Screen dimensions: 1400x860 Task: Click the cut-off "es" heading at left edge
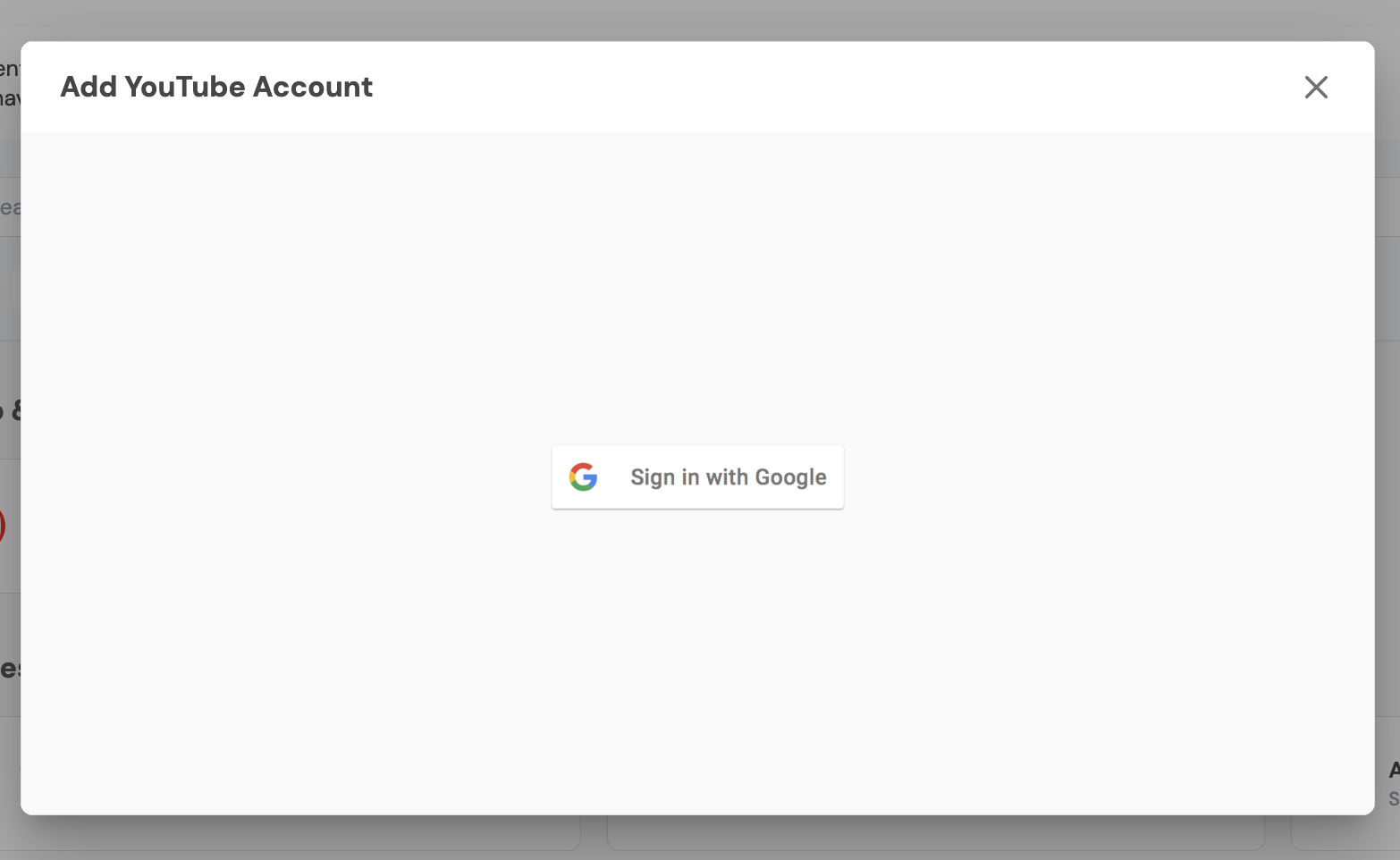[x=9, y=669]
